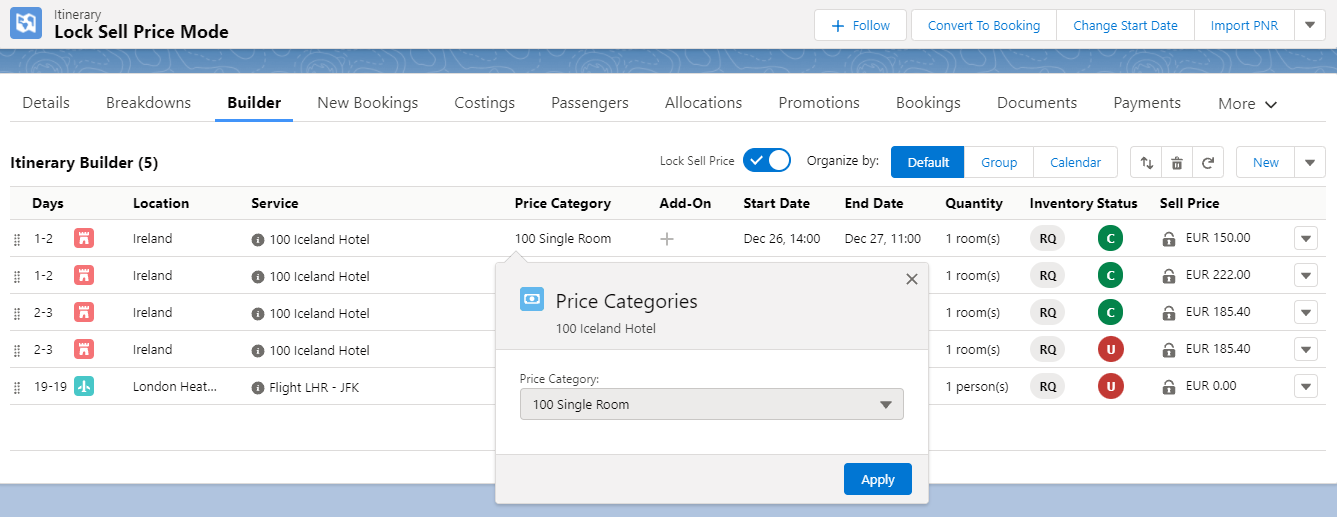Open row actions dropdown for EUR 222.00 row
This screenshot has width=1337, height=517.
[1306, 276]
